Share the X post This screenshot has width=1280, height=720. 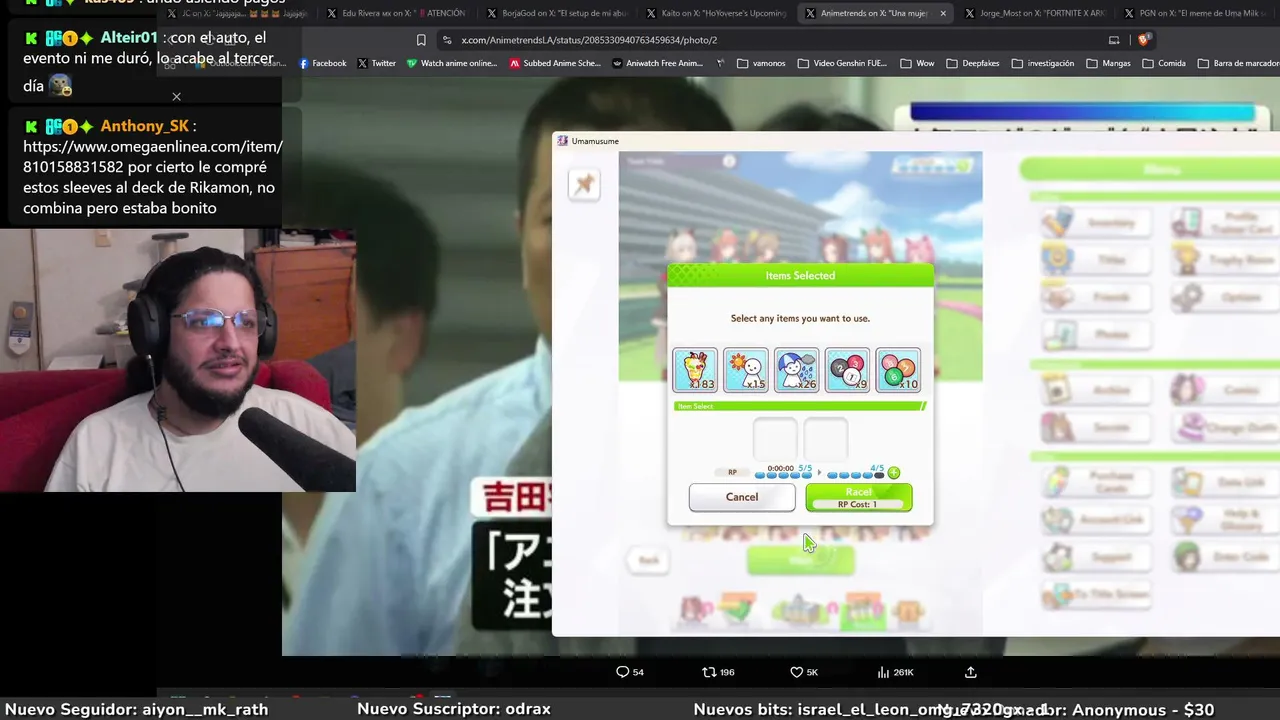970,672
